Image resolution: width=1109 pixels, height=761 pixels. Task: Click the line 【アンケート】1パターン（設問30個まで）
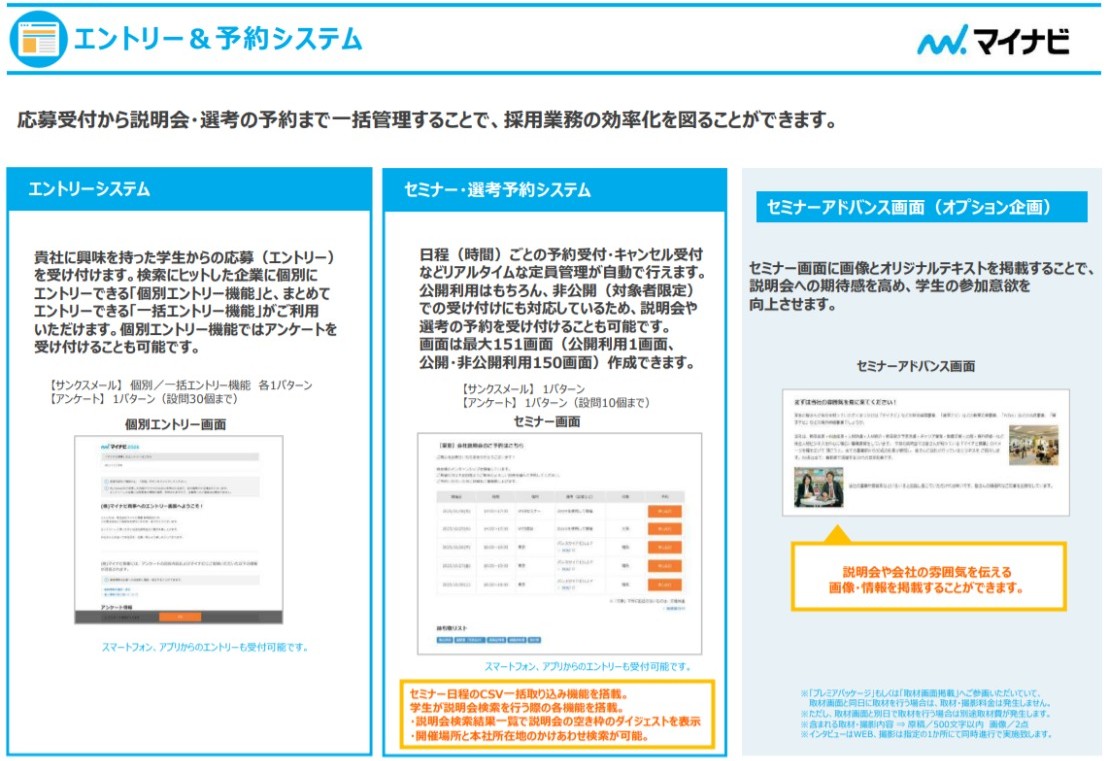point(142,399)
